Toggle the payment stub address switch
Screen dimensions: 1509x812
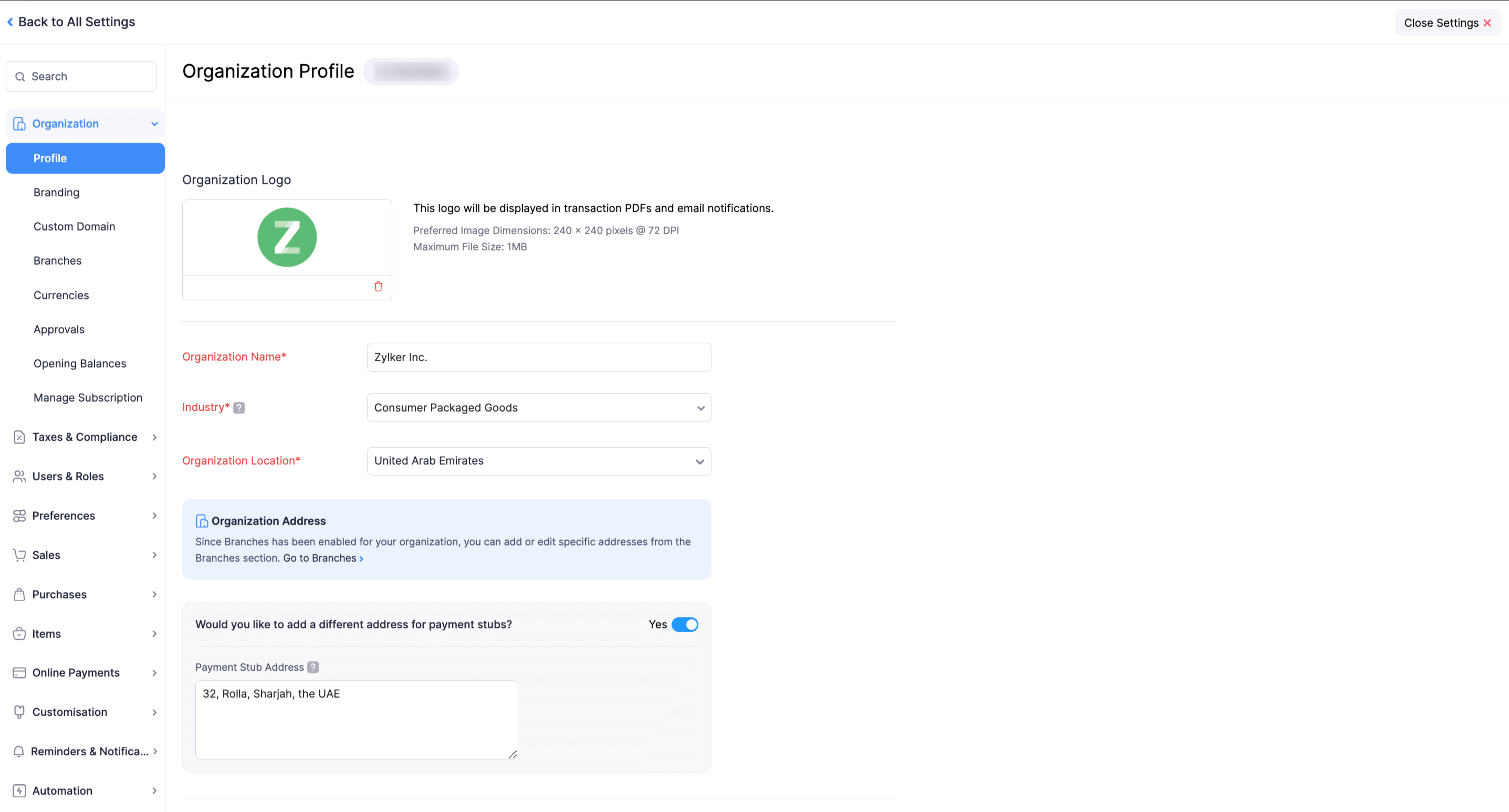(x=685, y=624)
